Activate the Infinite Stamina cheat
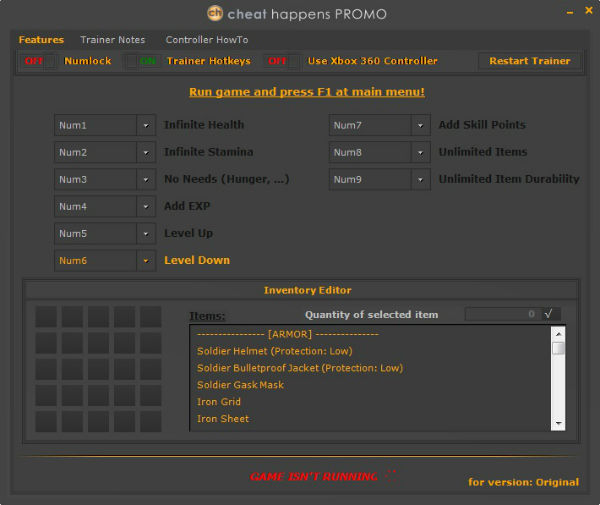600x505 pixels. (x=209, y=152)
